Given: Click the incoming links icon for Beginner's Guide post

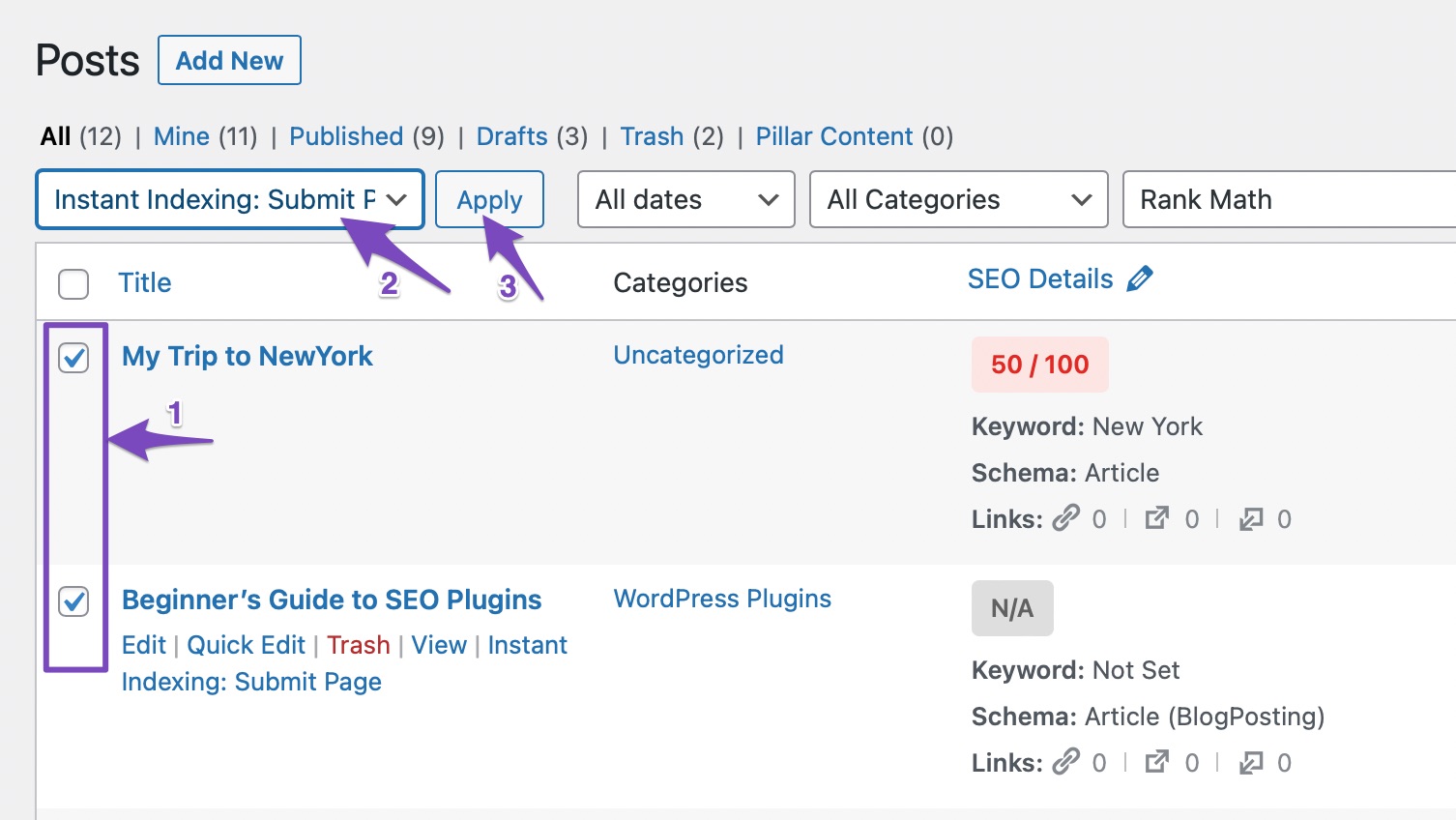Looking at the screenshot, I should 1248,762.
